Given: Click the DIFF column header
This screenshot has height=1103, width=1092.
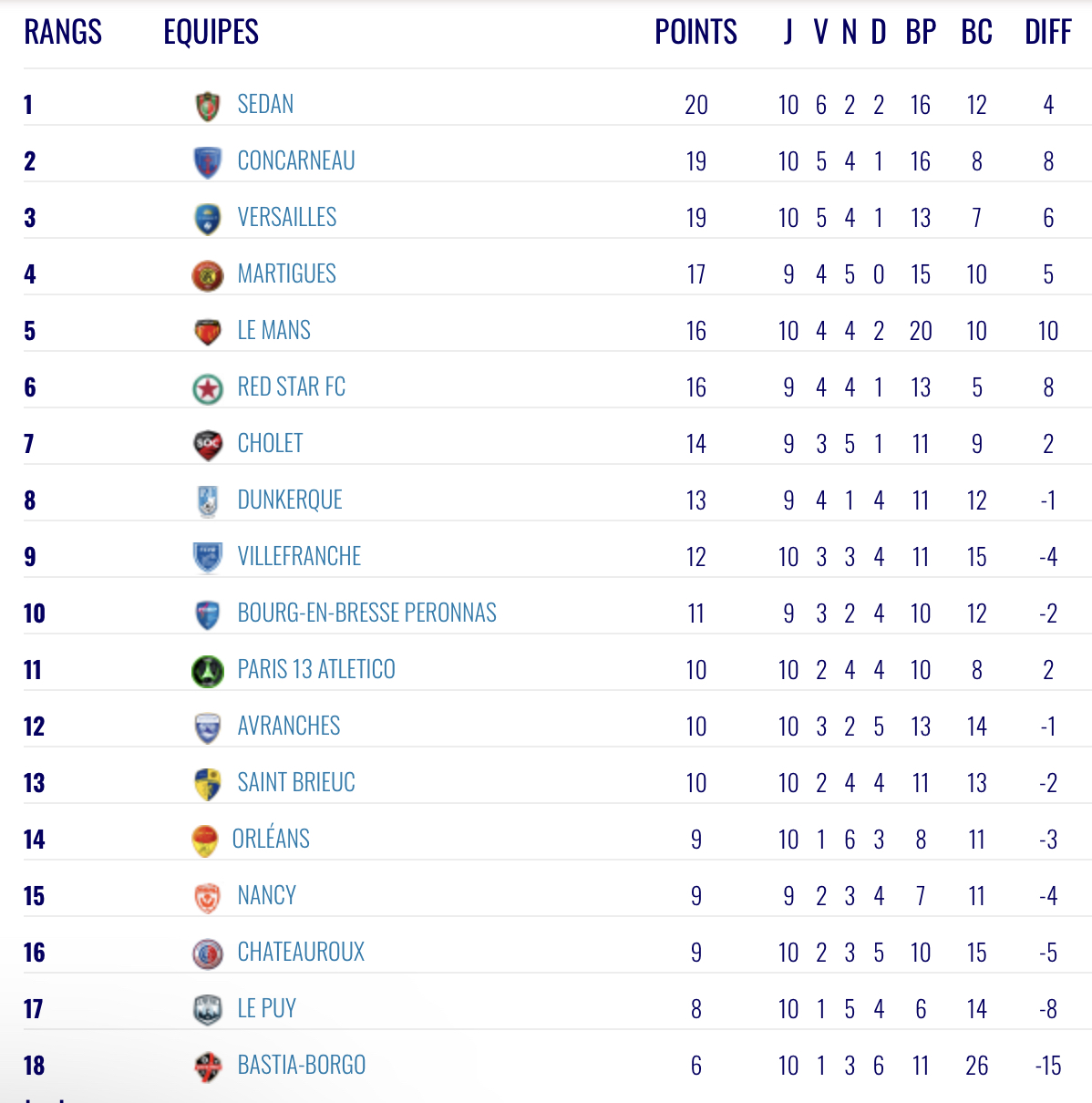Looking at the screenshot, I should (1048, 32).
